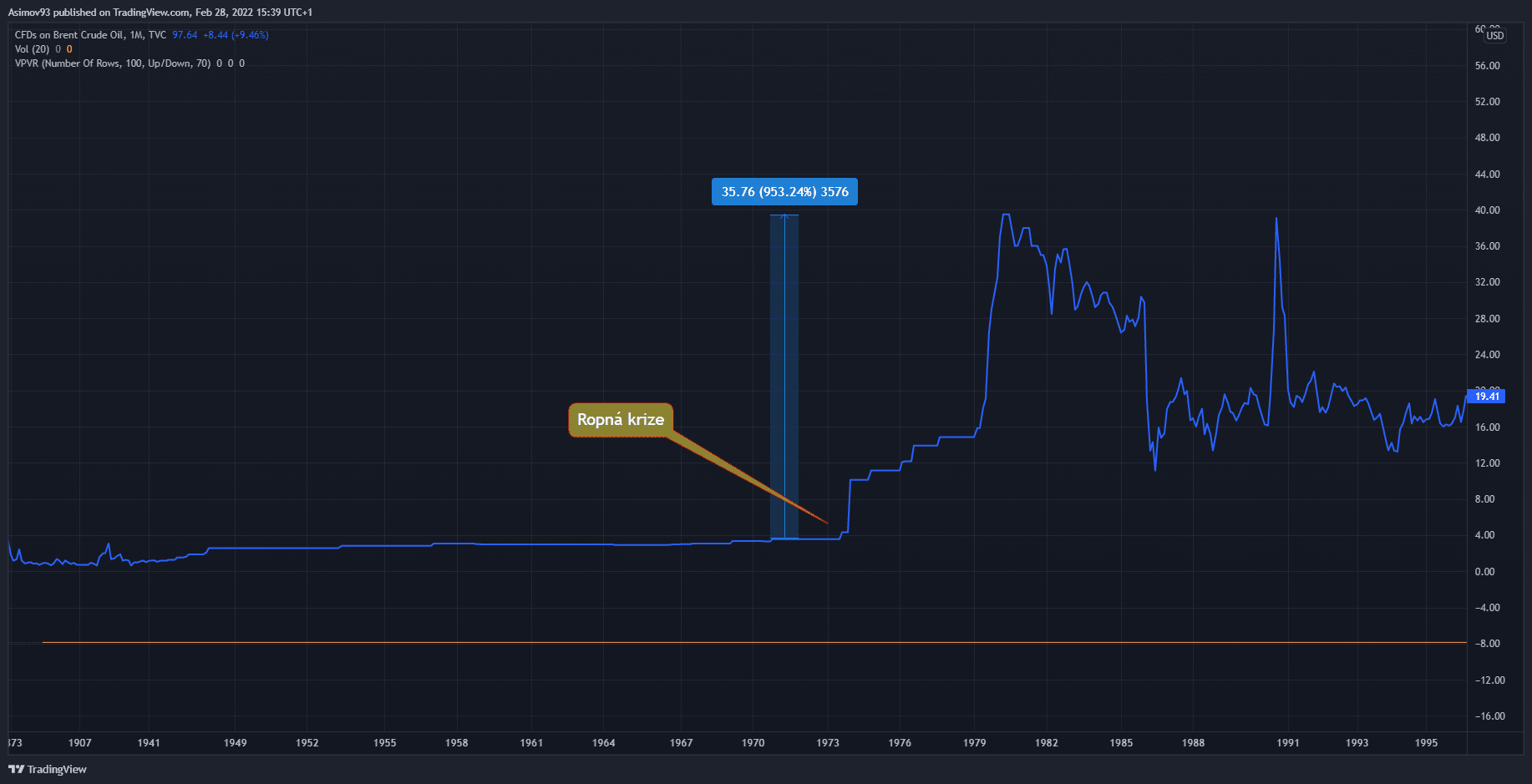Click the 35.76 (953.24%) measurement label
1532x784 pixels.
[784, 192]
